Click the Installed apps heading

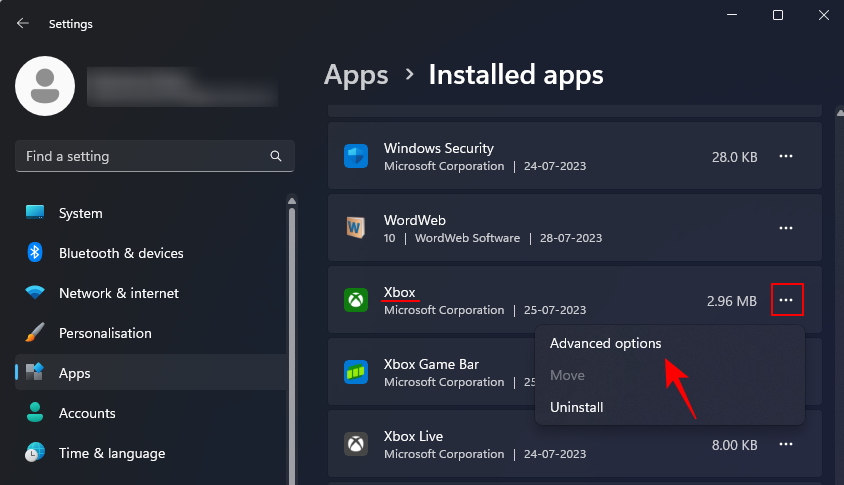coord(516,75)
